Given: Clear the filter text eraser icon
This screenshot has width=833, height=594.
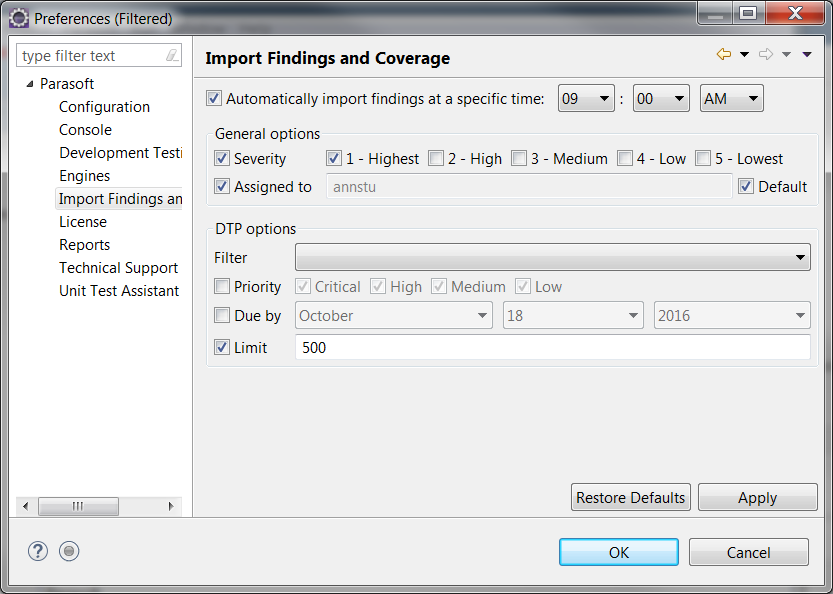Looking at the screenshot, I should tap(172, 55).
